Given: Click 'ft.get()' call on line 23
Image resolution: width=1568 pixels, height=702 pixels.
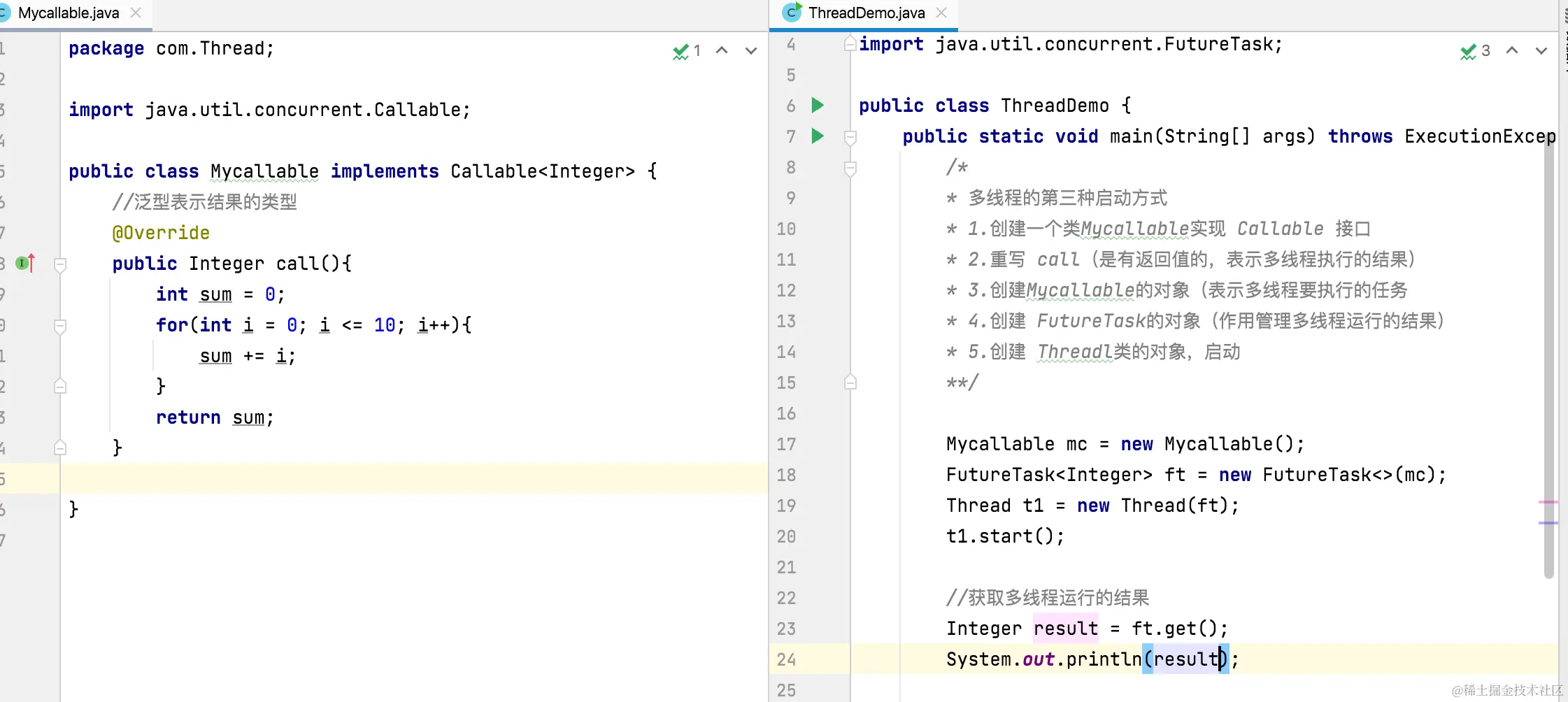Looking at the screenshot, I should [1175, 629].
